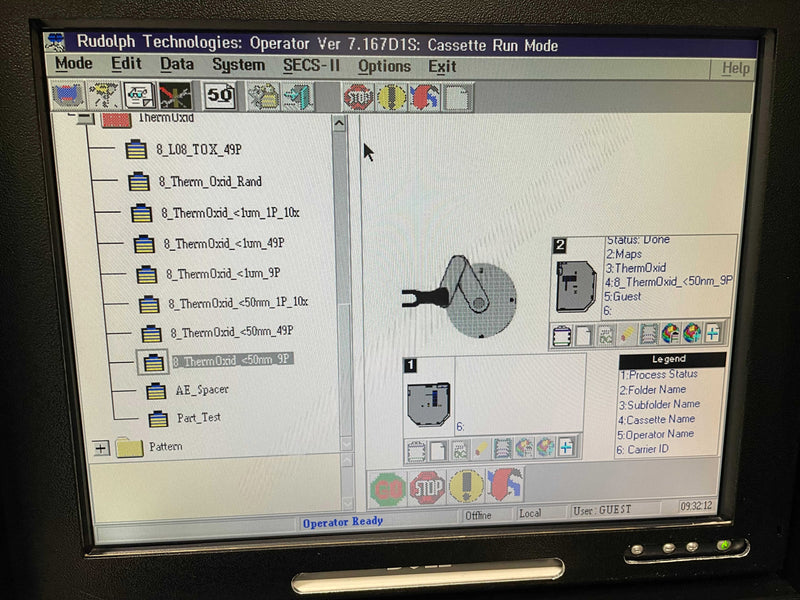Open the Options menu
The height and width of the screenshot is (600, 800).
(384, 66)
